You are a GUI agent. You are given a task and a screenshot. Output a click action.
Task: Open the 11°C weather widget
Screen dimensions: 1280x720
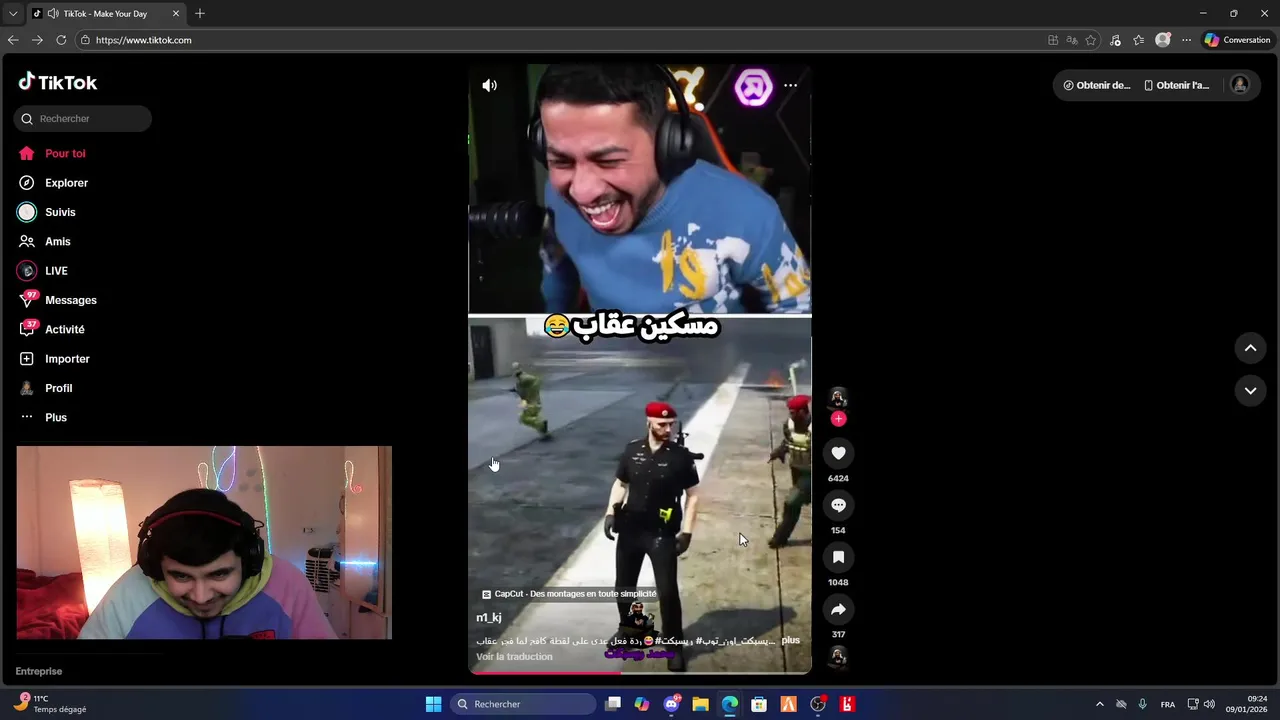pyautogui.click(x=50, y=704)
